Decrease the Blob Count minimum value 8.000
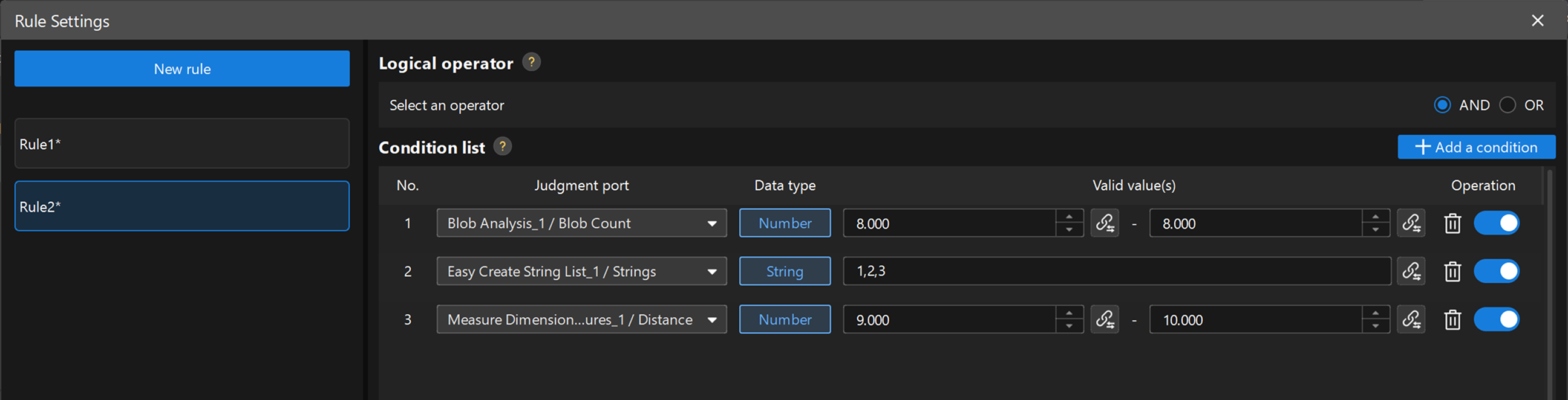The width and height of the screenshot is (1568, 400). tap(1069, 230)
